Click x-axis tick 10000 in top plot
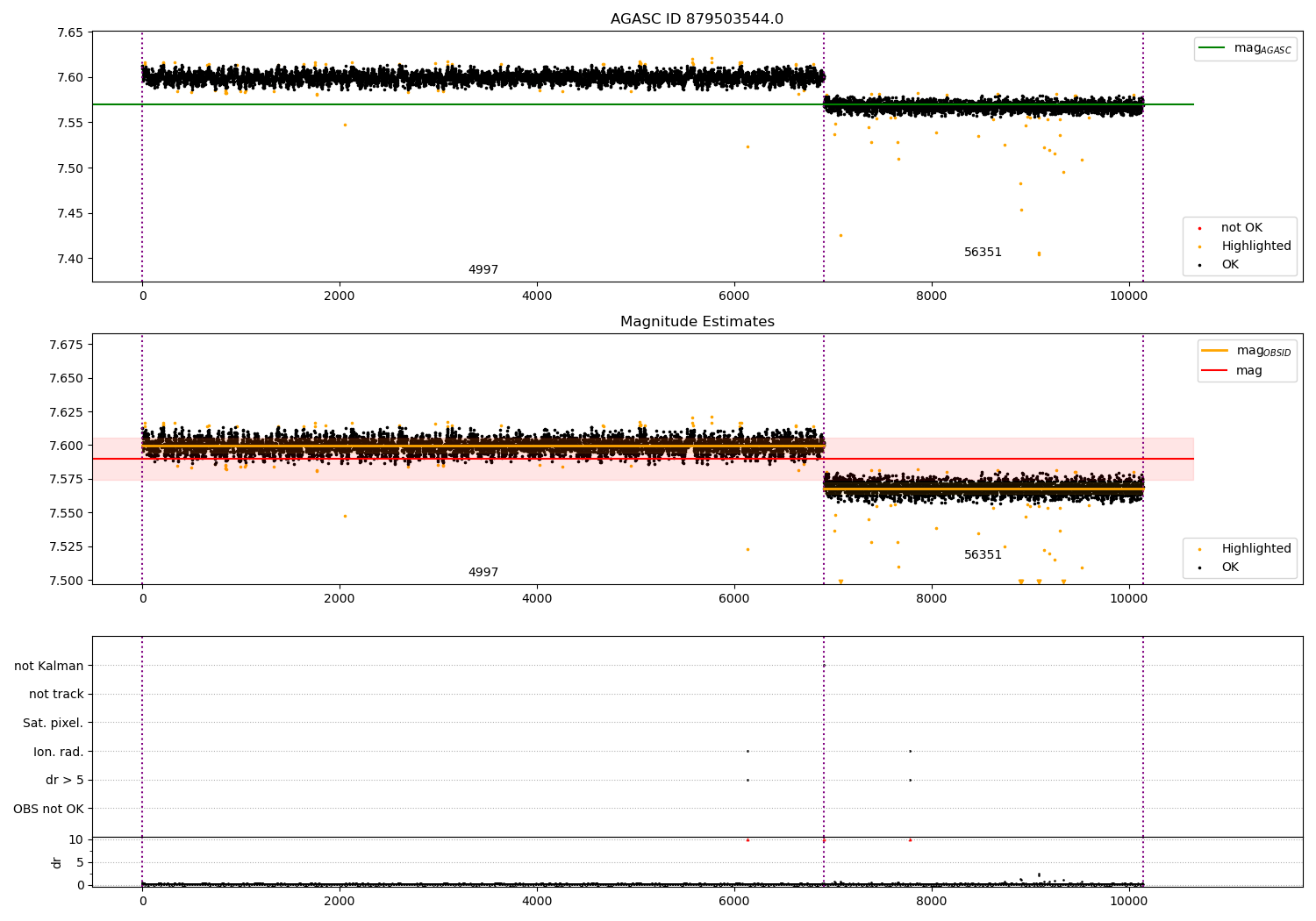Screen dimensions: 1316x921 coord(1128,296)
